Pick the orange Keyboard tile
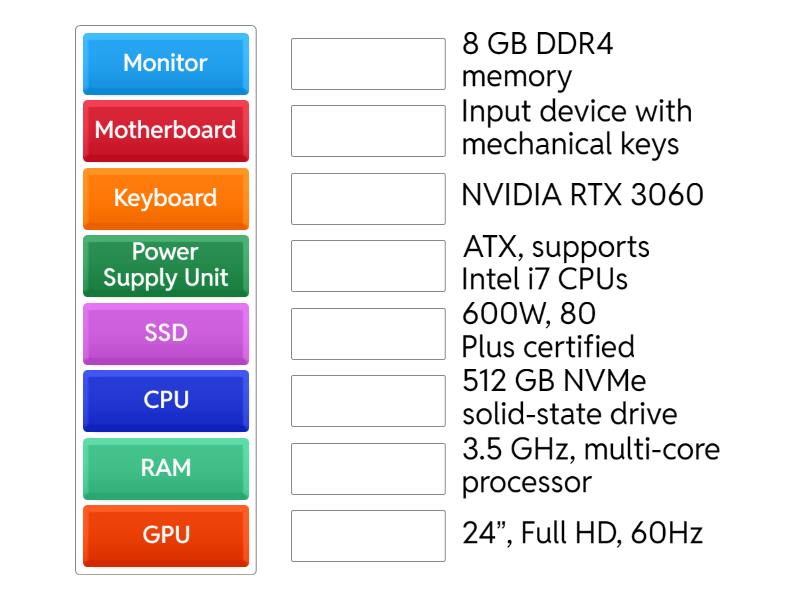Viewport: 800px width, 600px height. tap(166, 198)
